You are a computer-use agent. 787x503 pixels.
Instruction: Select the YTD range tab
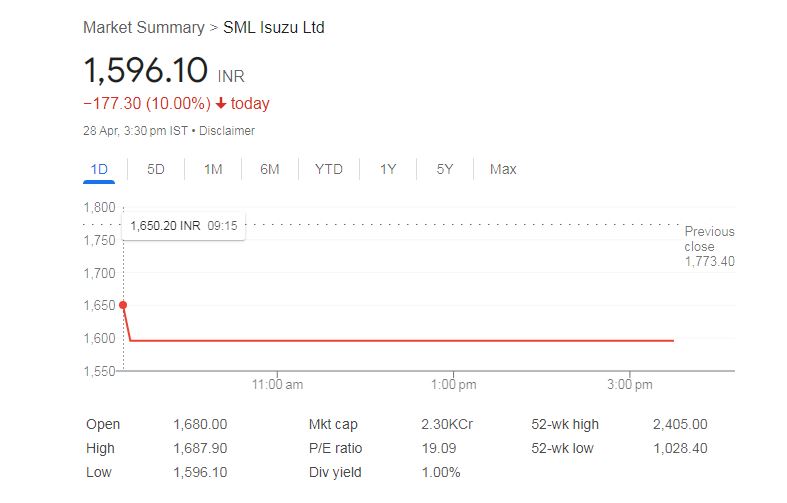click(x=329, y=169)
